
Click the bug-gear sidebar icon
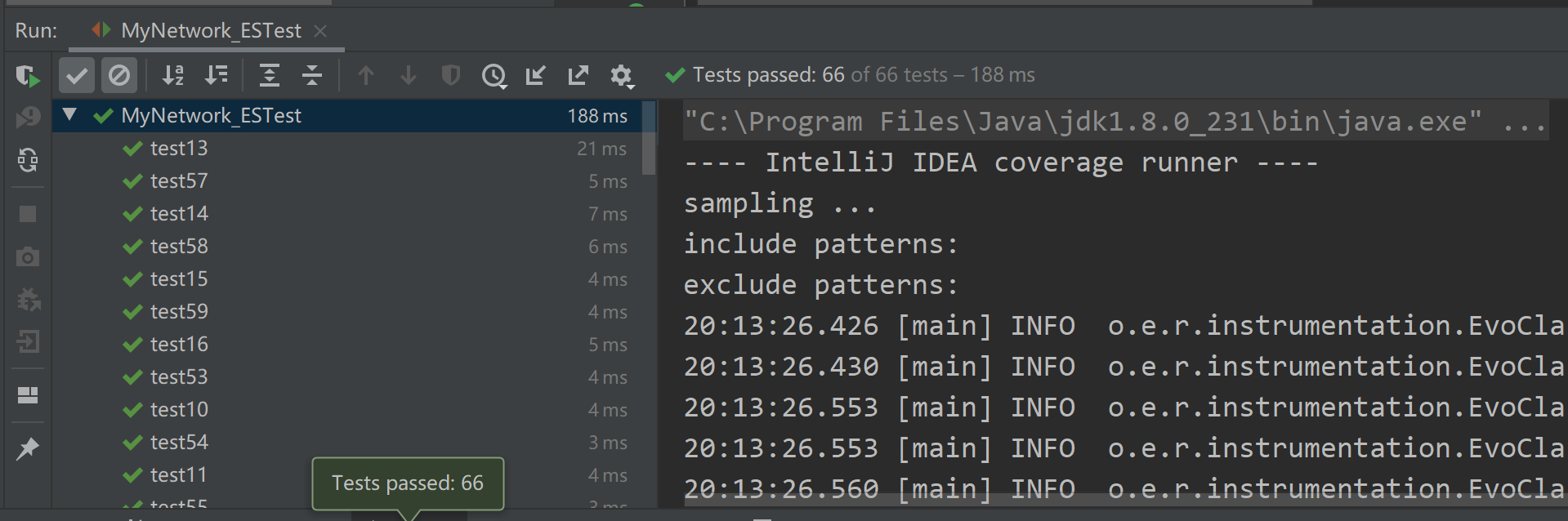tap(28, 300)
